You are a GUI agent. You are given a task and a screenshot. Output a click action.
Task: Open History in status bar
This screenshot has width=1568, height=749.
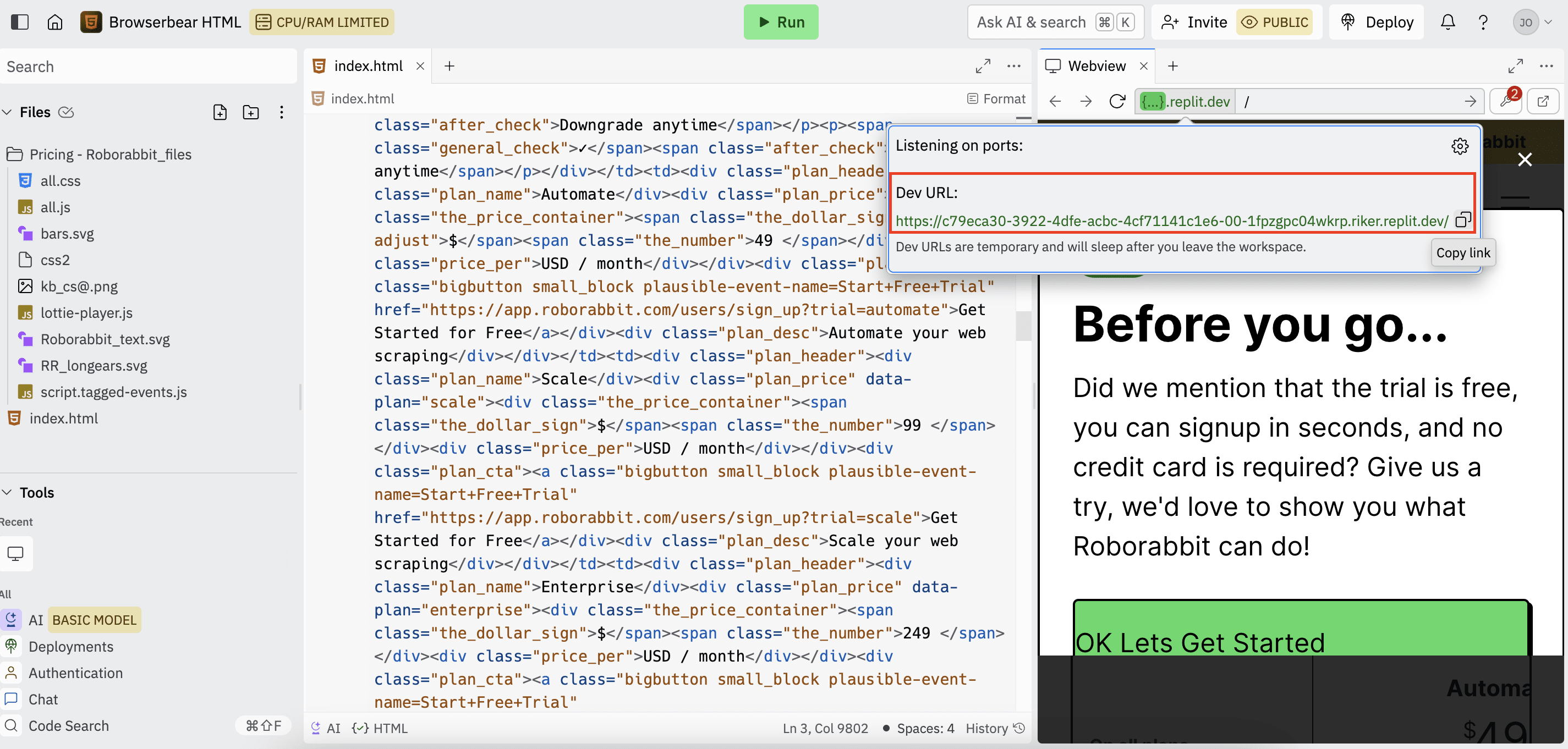pyautogui.click(x=996, y=728)
